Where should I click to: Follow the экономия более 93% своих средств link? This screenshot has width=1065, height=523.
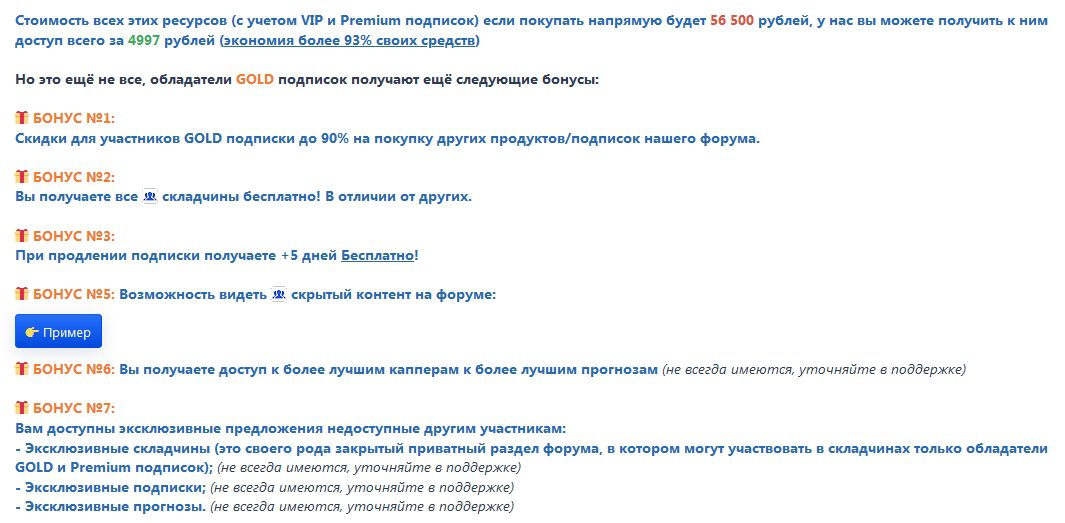349,41
